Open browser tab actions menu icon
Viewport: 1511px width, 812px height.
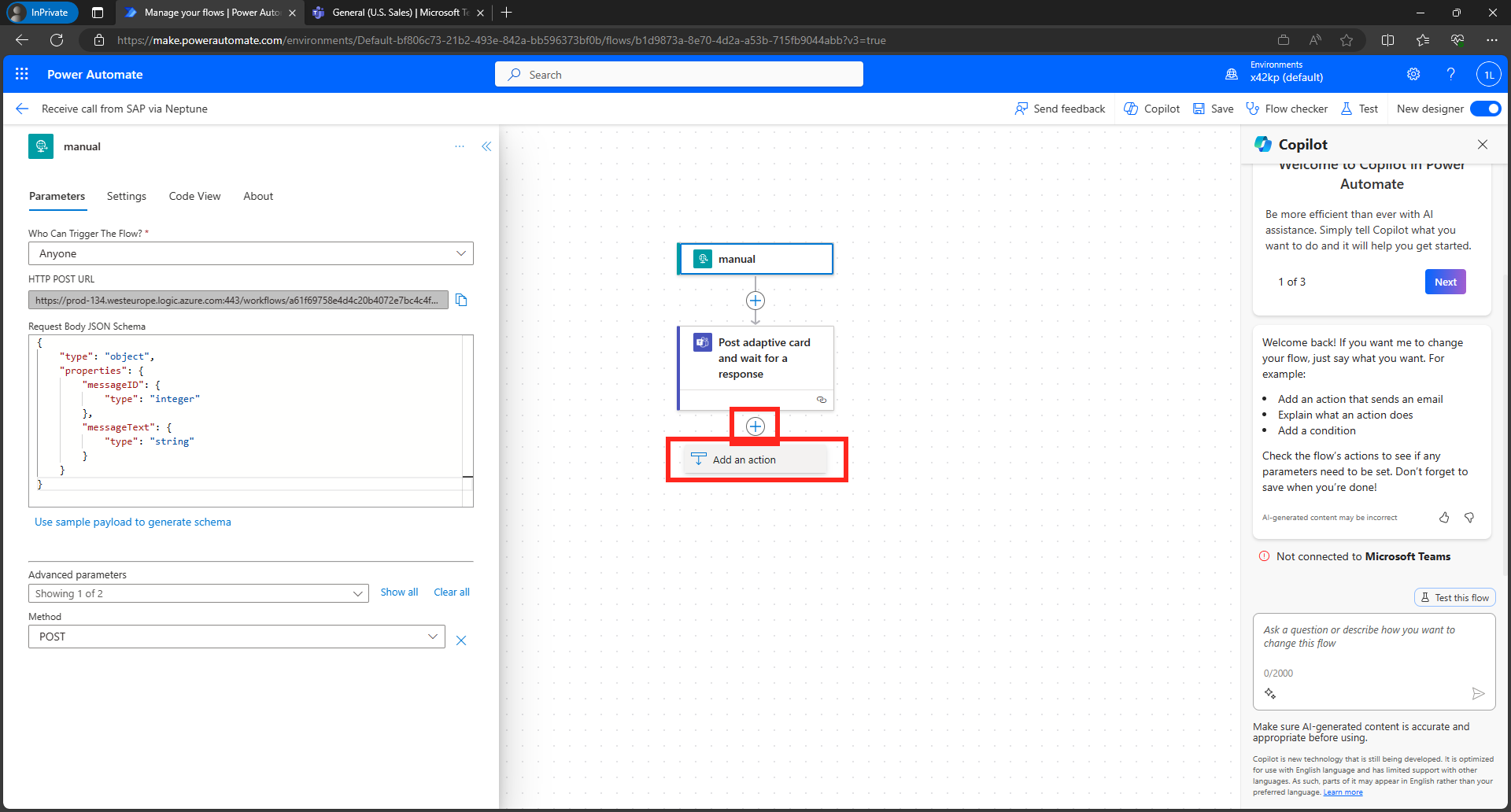click(98, 13)
